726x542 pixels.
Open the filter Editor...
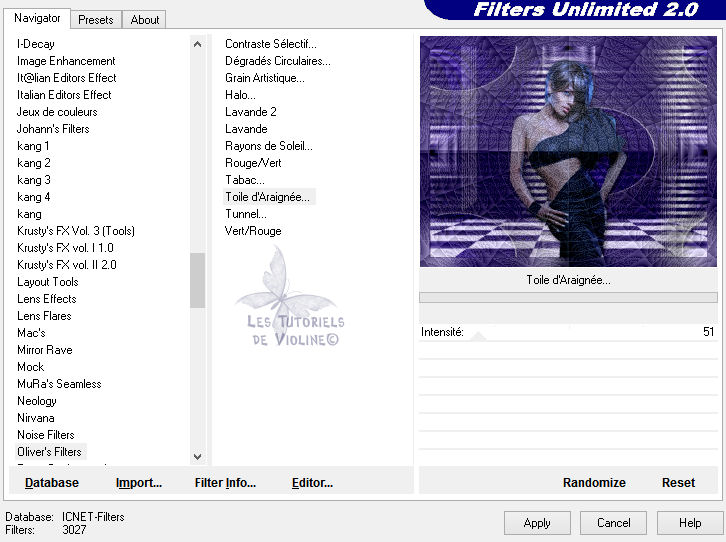click(x=312, y=482)
